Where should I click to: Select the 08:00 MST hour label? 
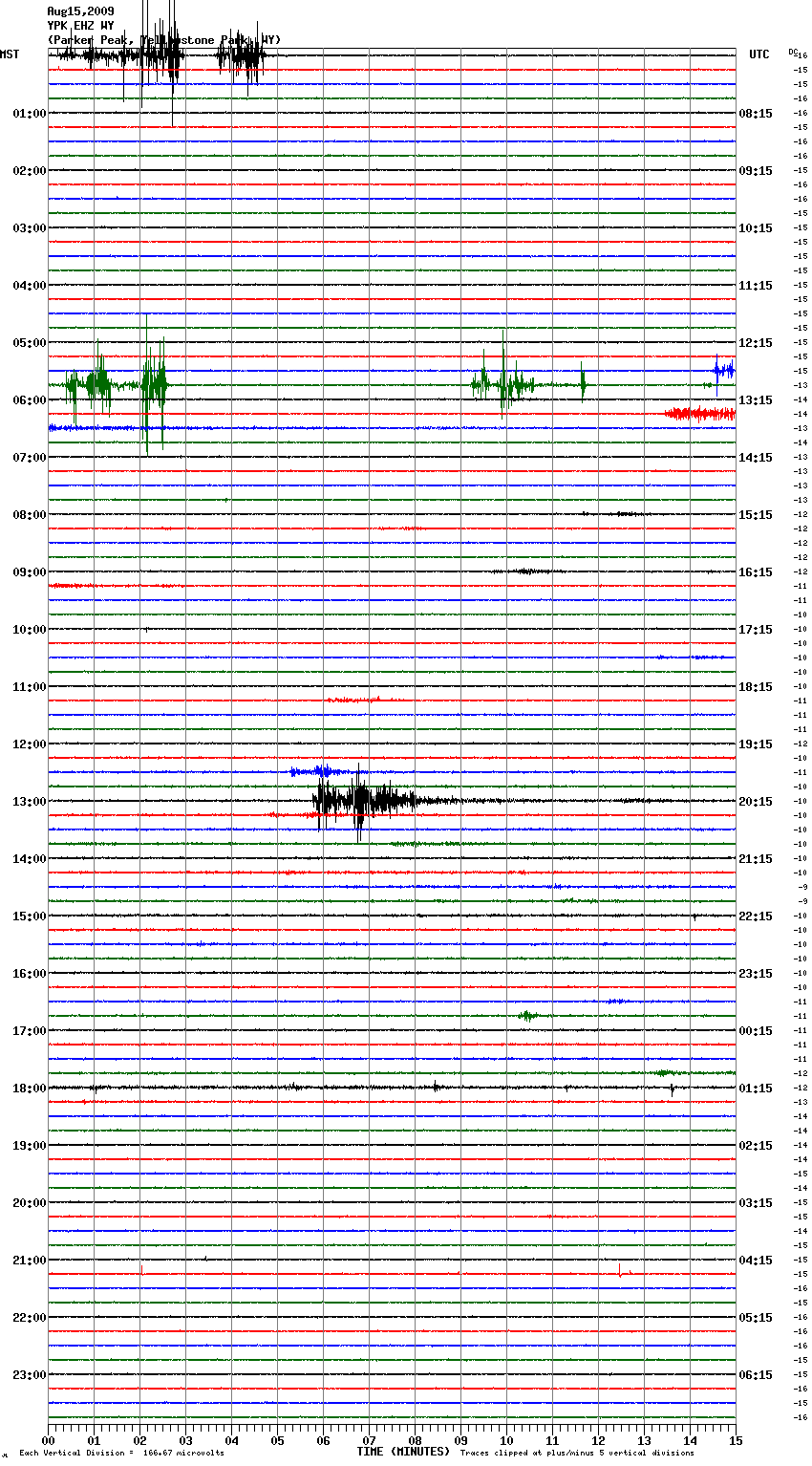(x=30, y=515)
